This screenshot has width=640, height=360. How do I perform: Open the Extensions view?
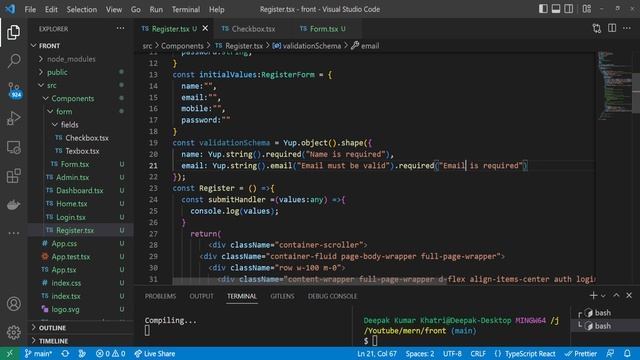click(x=13, y=176)
